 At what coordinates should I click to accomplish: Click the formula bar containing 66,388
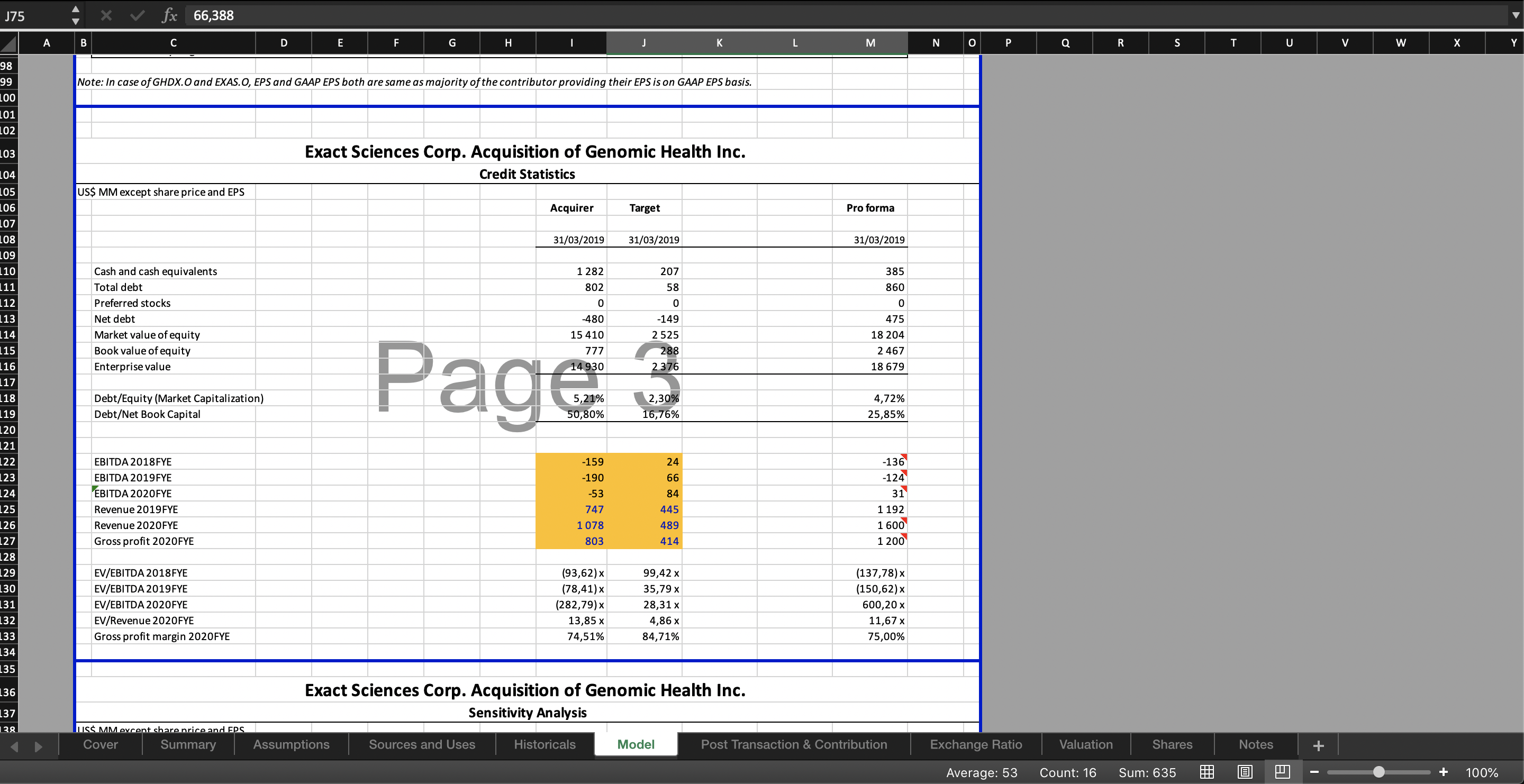[x=846, y=15]
